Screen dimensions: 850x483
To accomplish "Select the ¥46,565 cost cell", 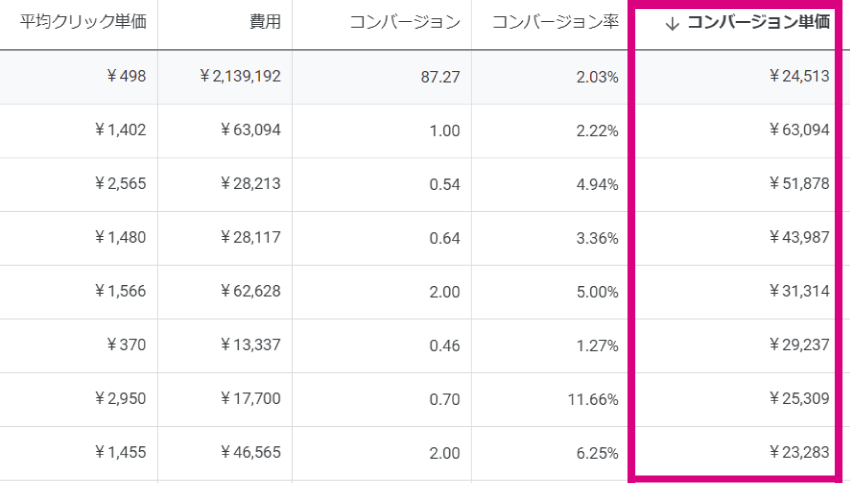I will click(x=250, y=452).
